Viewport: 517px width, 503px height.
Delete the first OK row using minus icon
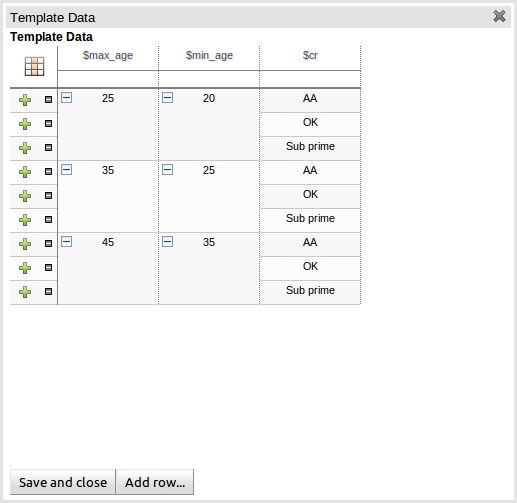(48, 124)
